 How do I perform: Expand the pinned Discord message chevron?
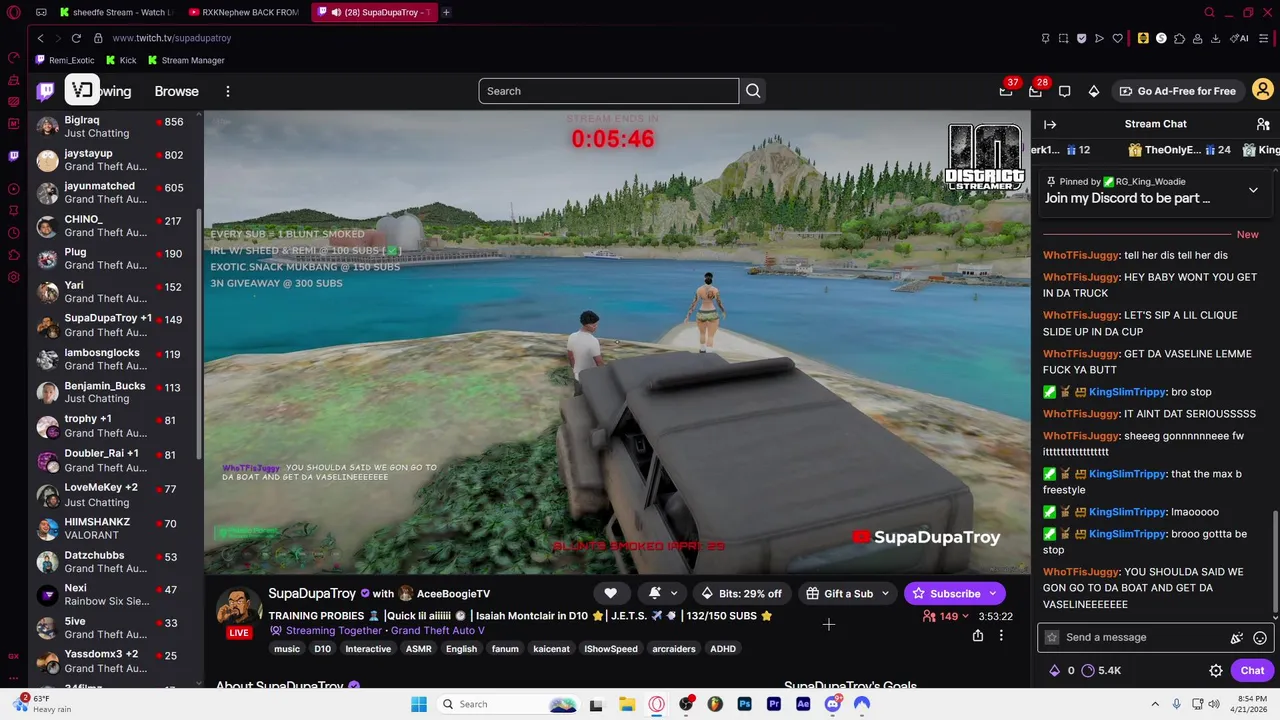[1253, 190]
